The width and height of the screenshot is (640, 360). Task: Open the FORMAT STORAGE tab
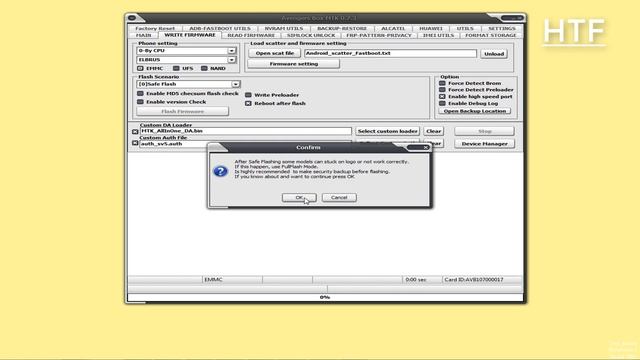coord(491,36)
